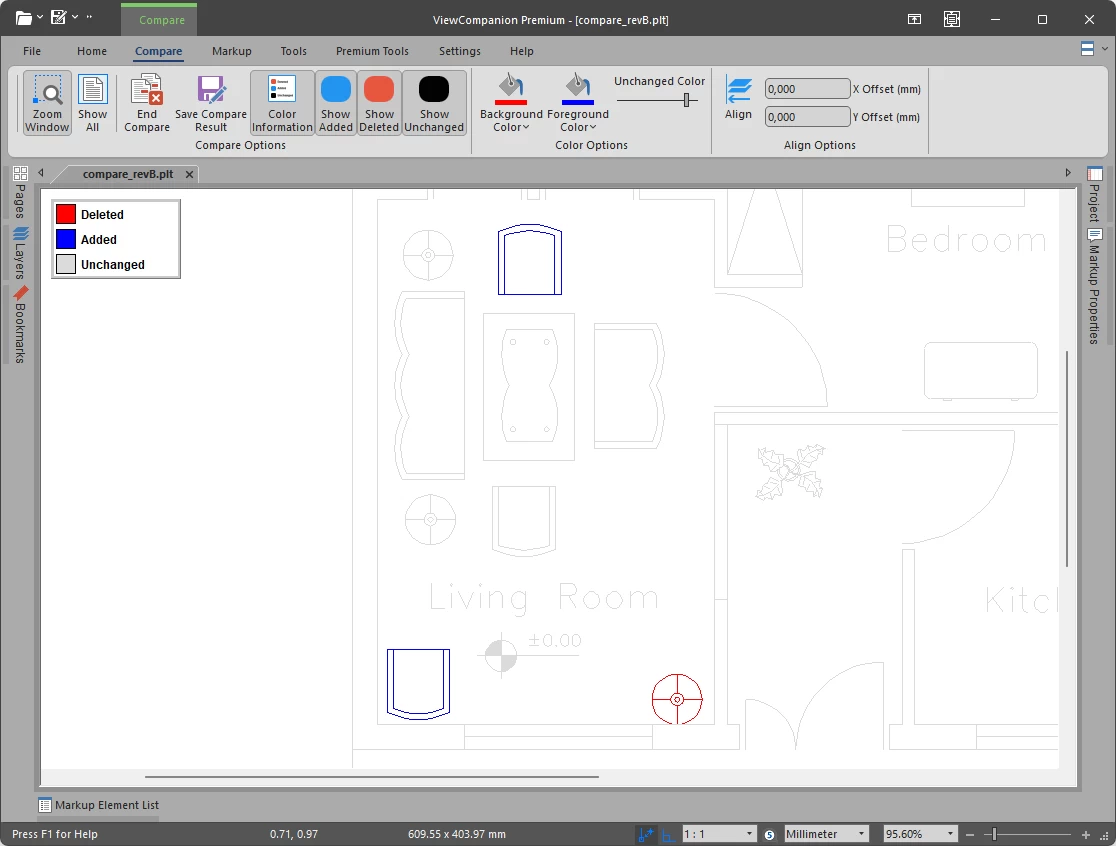Click the status bar zoom slider handle
1116x846 pixels.
(x=994, y=835)
